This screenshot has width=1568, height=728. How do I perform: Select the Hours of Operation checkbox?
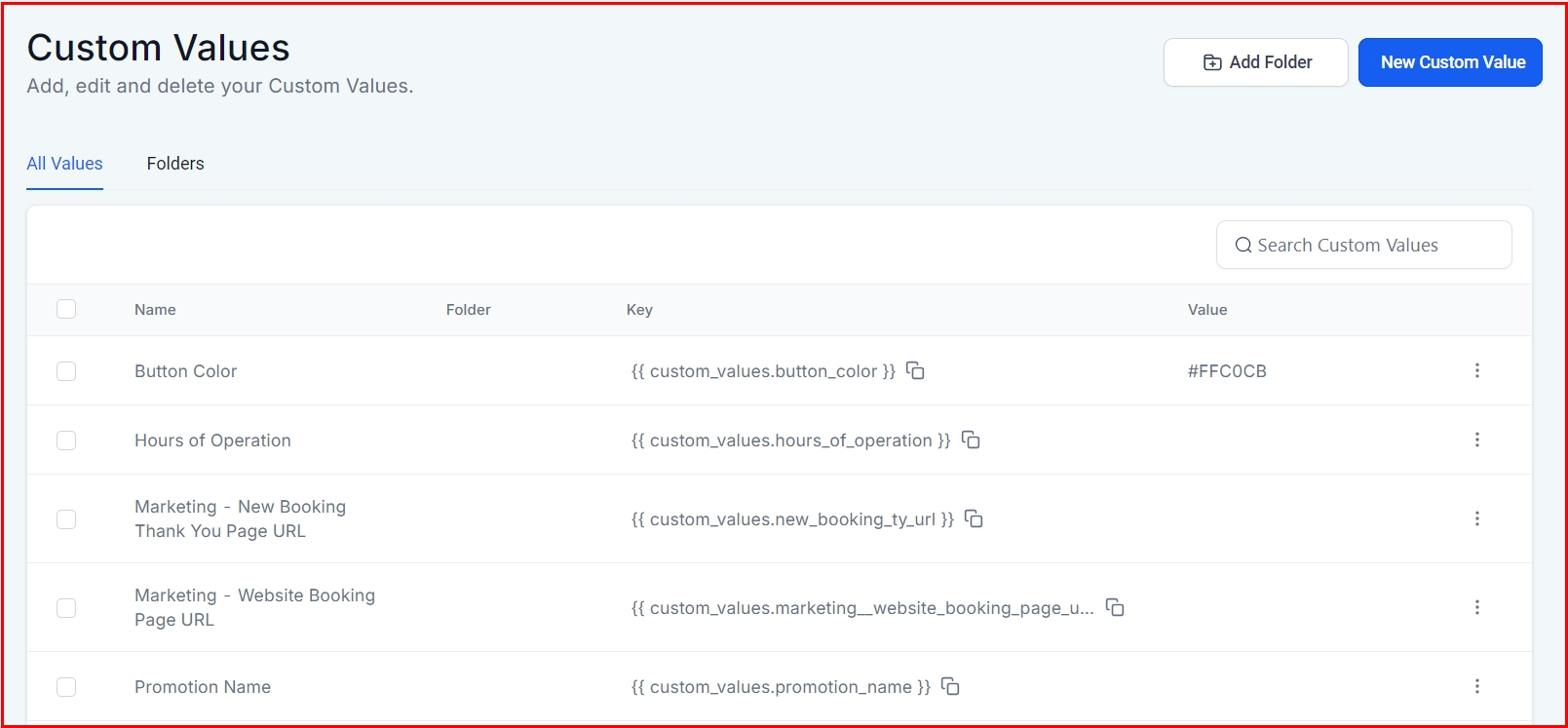pos(66,441)
